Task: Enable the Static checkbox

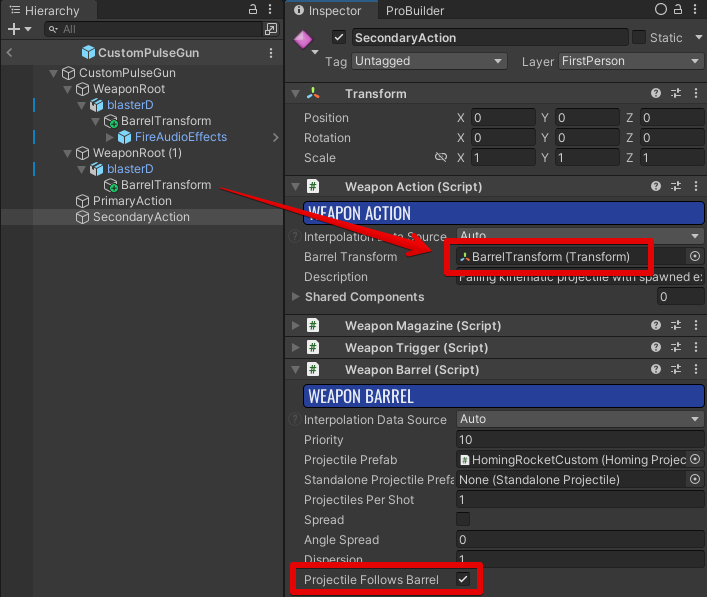Action: tap(639, 37)
